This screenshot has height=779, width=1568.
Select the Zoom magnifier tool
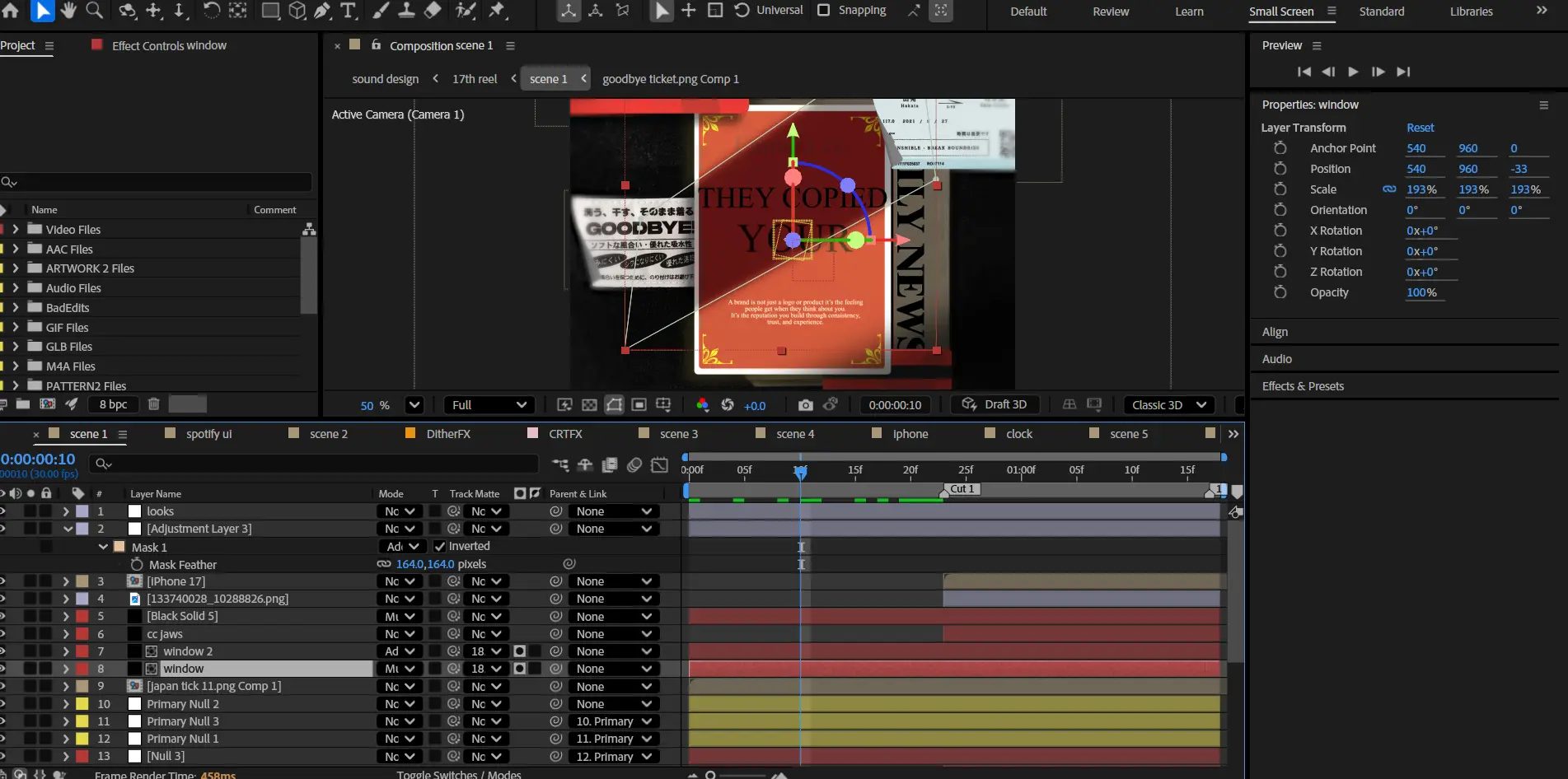pyautogui.click(x=95, y=11)
